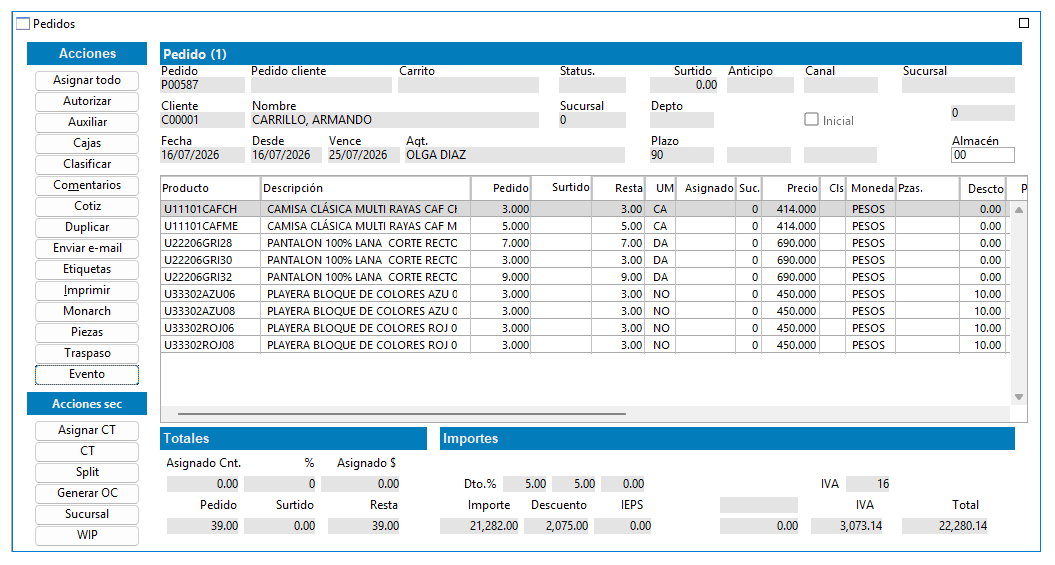The image size is (1055, 565).
Task: Duplicate the order with Duplicar
Action: [x=87, y=227]
